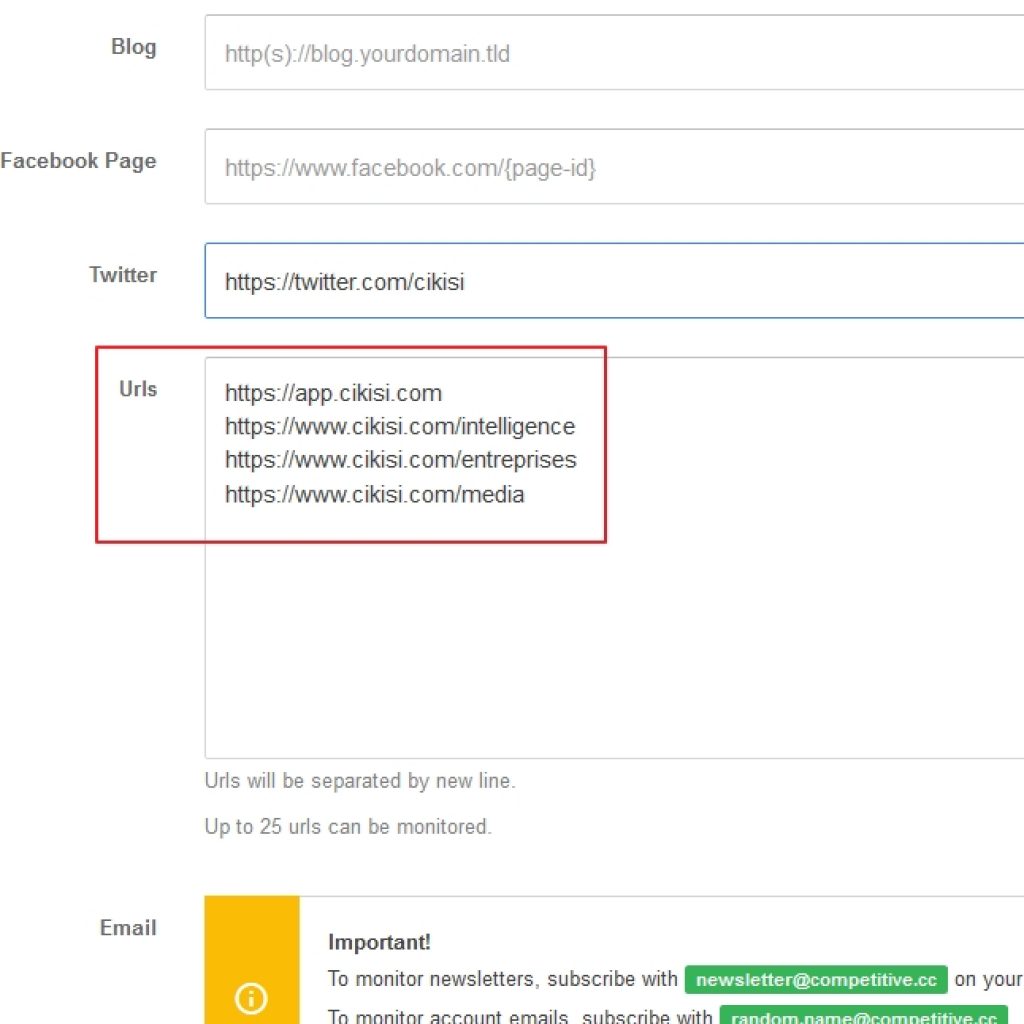This screenshot has height=1024, width=1024.
Task: Focus the Twitter URL field
Action: 614,281
